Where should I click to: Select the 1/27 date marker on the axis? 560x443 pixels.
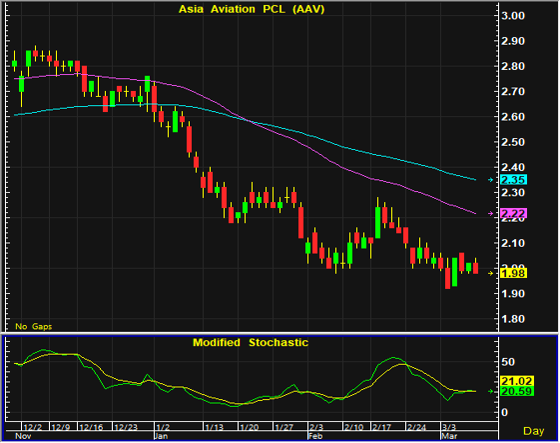coord(284,427)
